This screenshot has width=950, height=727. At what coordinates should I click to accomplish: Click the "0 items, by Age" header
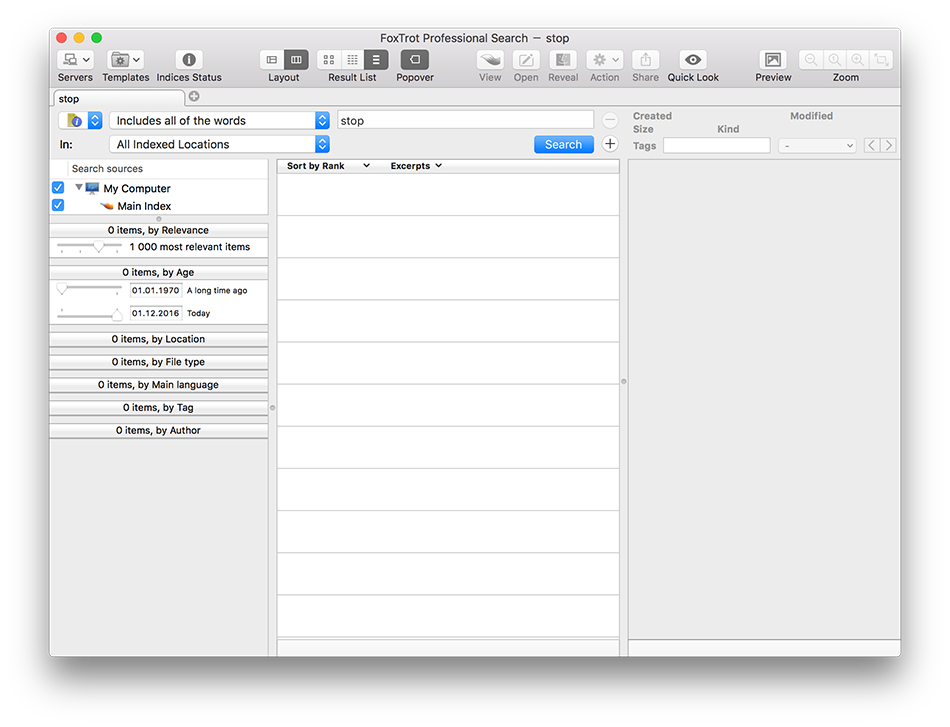[158, 273]
